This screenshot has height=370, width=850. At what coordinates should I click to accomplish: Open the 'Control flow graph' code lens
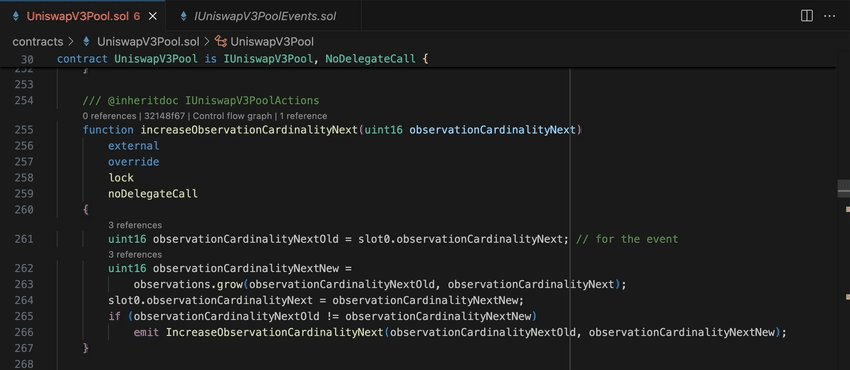click(x=234, y=116)
